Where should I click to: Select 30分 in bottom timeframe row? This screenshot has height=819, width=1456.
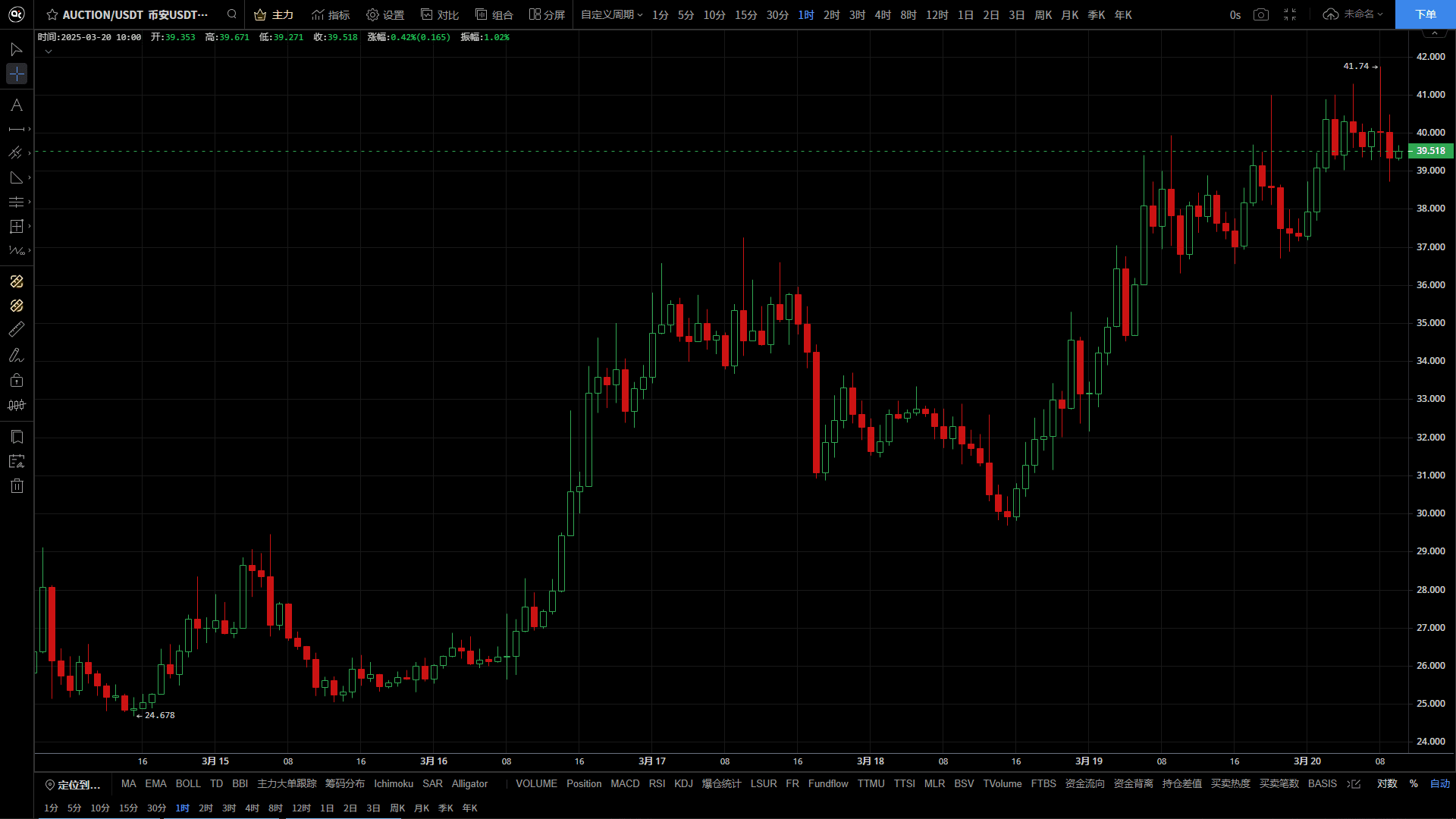click(156, 808)
